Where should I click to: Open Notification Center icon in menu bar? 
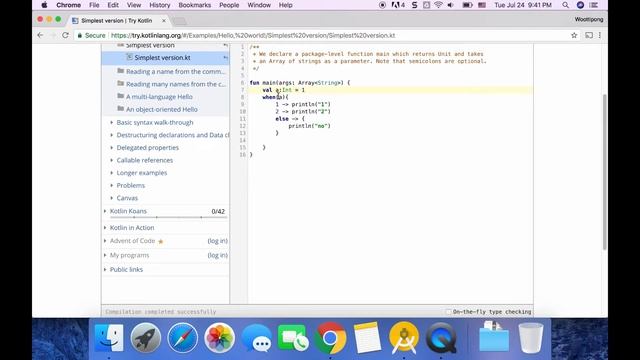[594, 5]
